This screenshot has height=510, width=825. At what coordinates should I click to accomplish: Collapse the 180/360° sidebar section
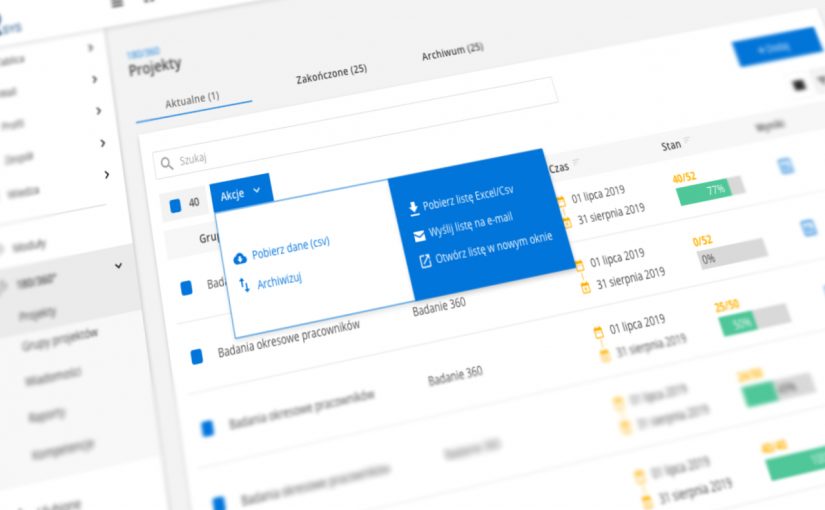pyautogui.click(x=119, y=265)
